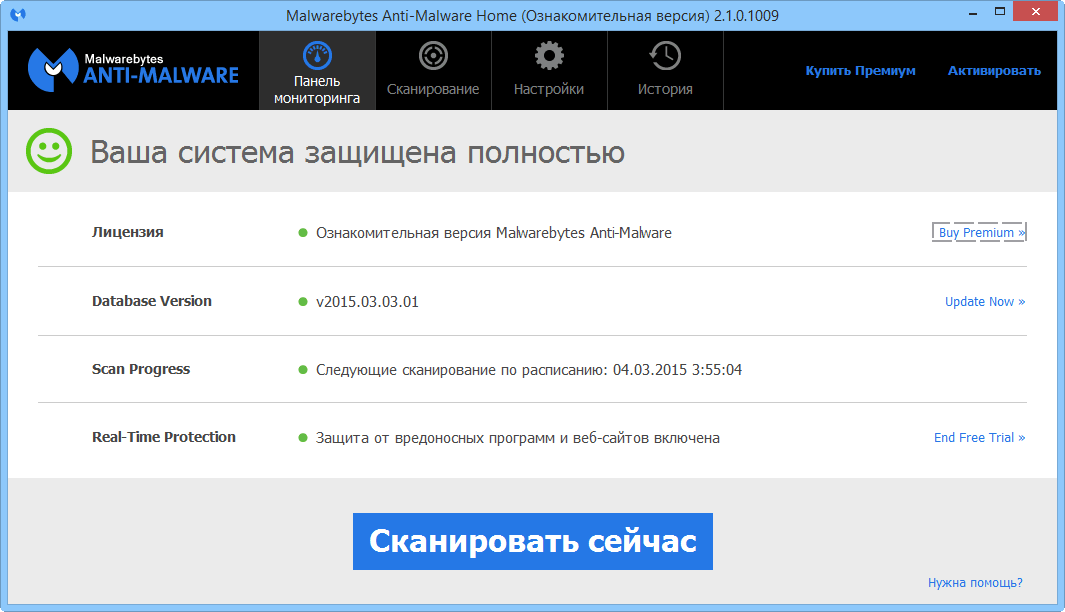1065x612 pixels.
Task: Follow the Buy Premium » link
Action: point(978,231)
